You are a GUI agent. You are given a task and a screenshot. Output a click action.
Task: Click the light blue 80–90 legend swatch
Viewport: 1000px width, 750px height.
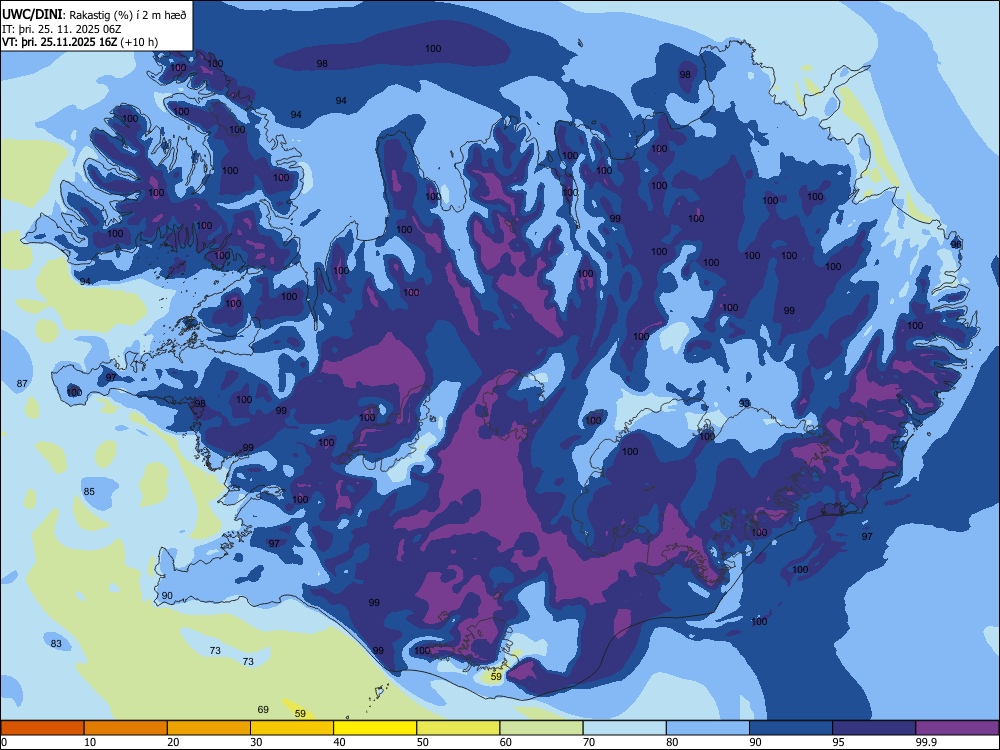coord(708,728)
